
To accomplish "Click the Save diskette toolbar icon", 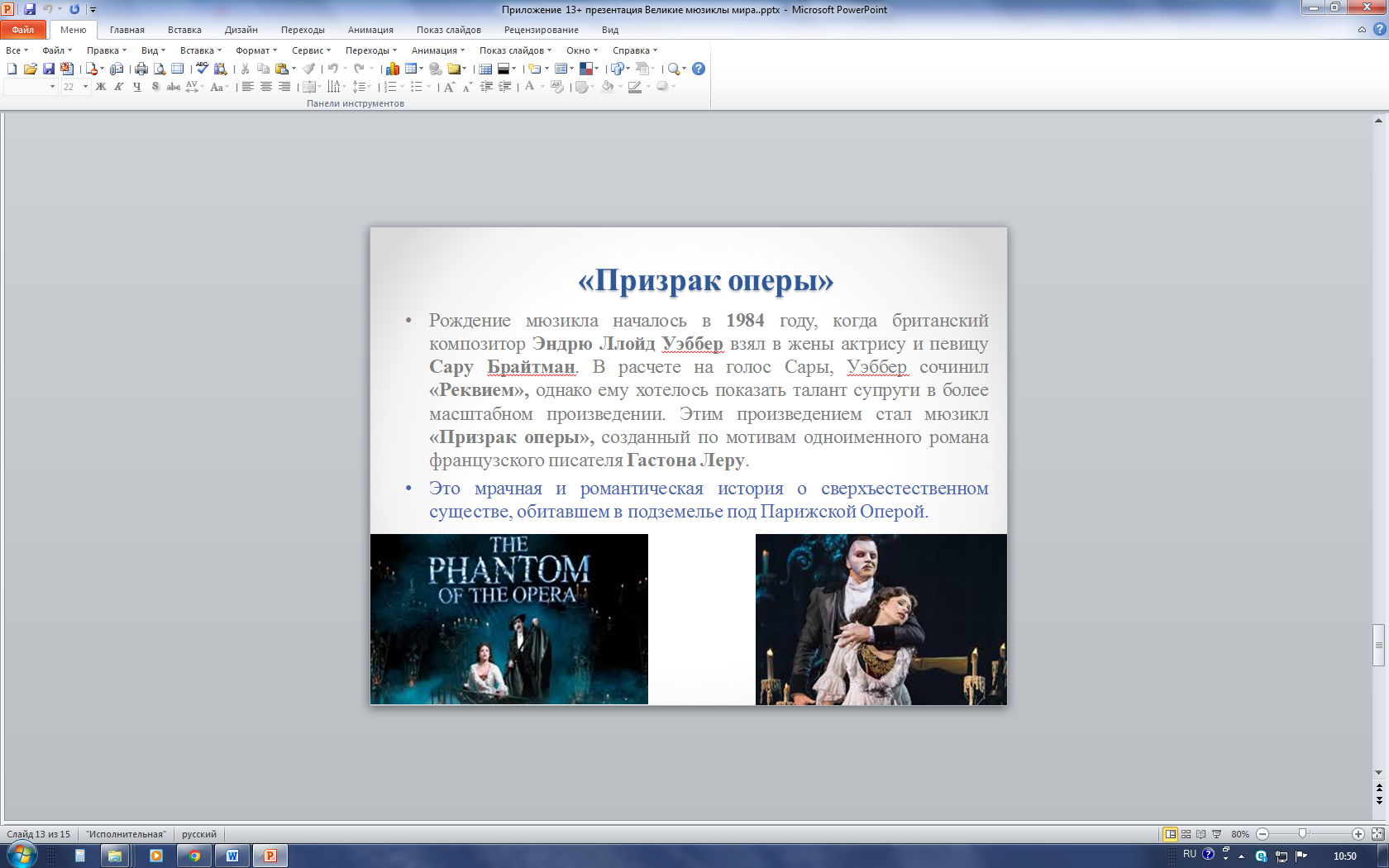I will 49,69.
